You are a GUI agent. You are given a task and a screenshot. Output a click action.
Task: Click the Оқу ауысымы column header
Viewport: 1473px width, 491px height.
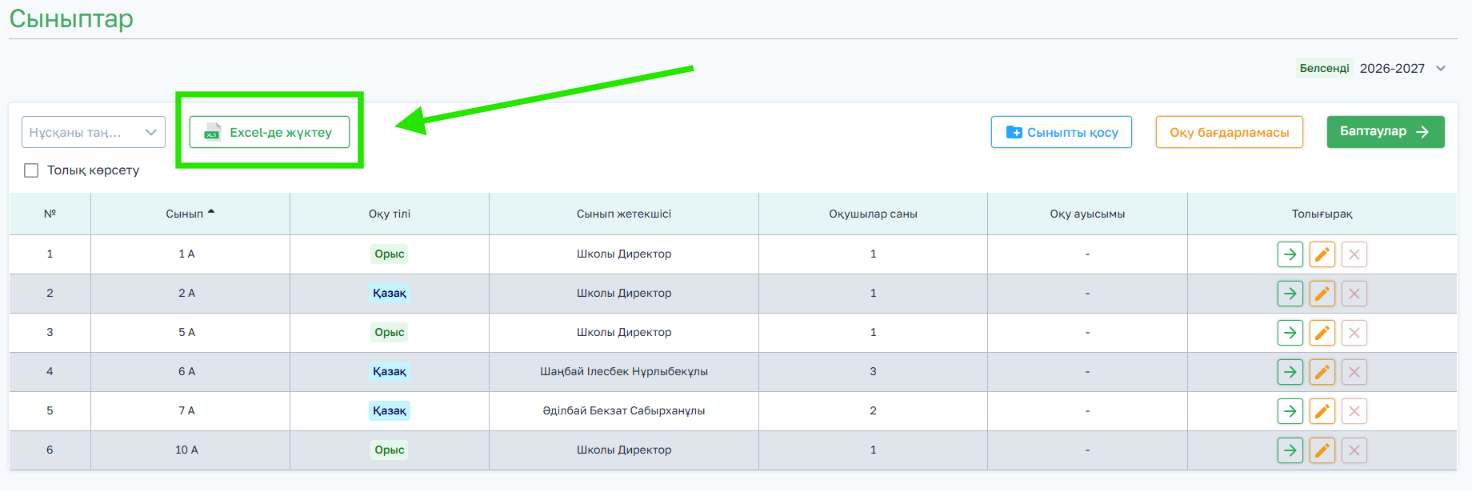tap(1087, 214)
